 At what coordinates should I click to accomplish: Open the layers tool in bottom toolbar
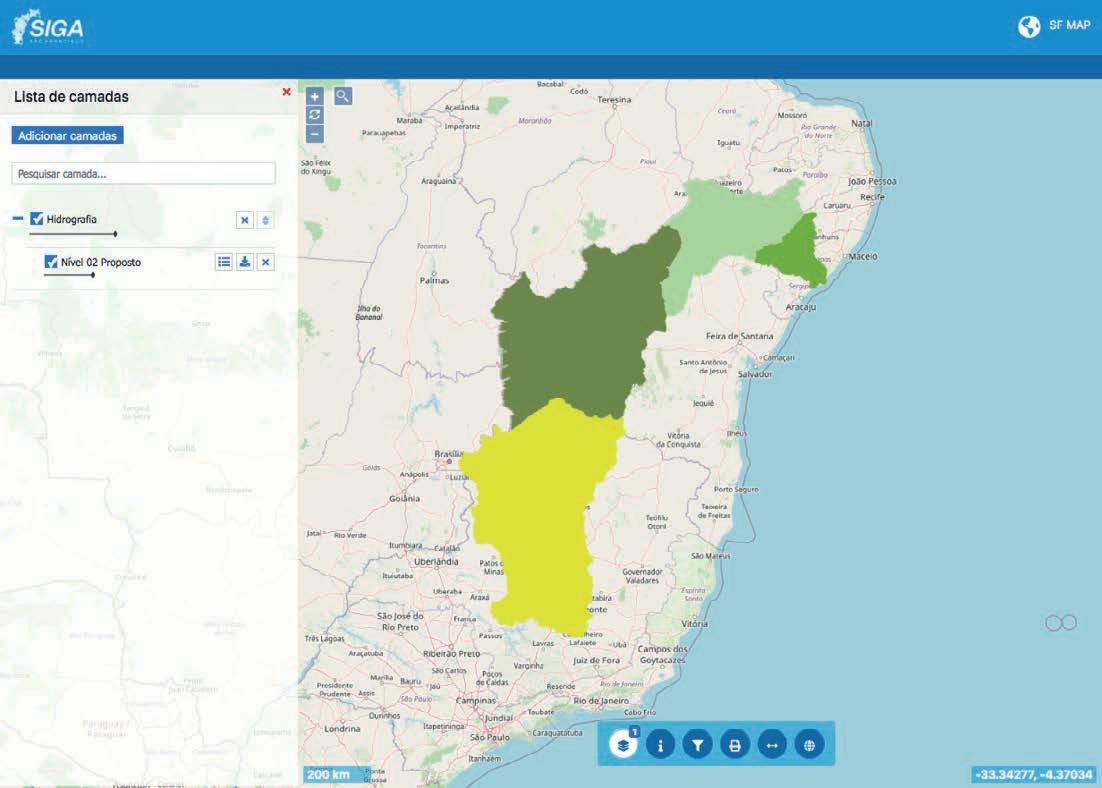(623, 744)
